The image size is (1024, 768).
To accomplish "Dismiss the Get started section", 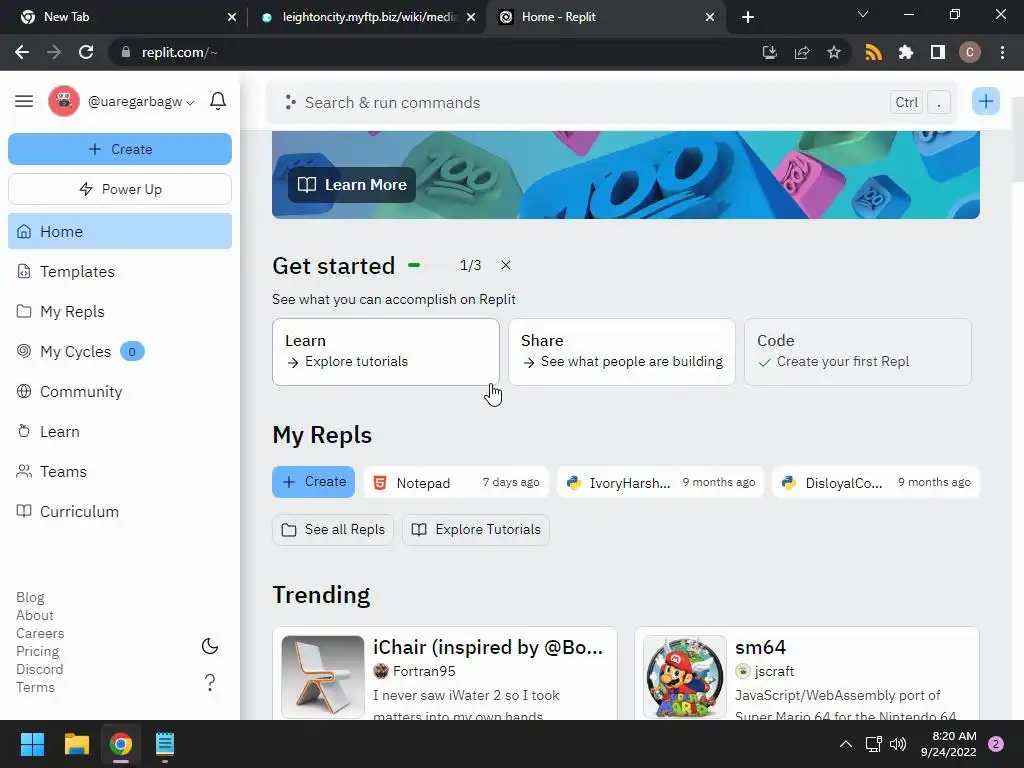I will point(506,265).
